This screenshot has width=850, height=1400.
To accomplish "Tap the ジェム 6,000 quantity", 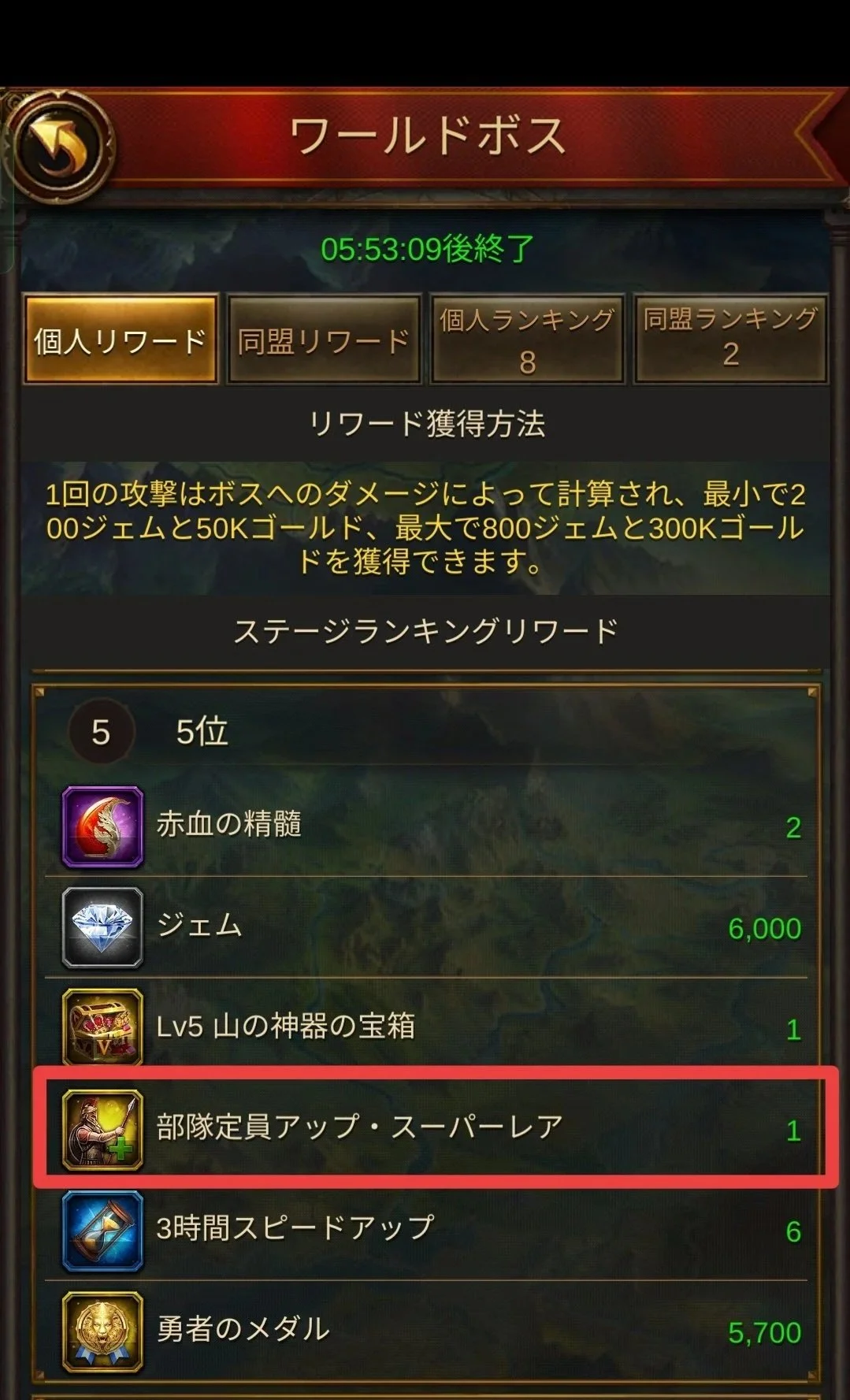I will (764, 928).
